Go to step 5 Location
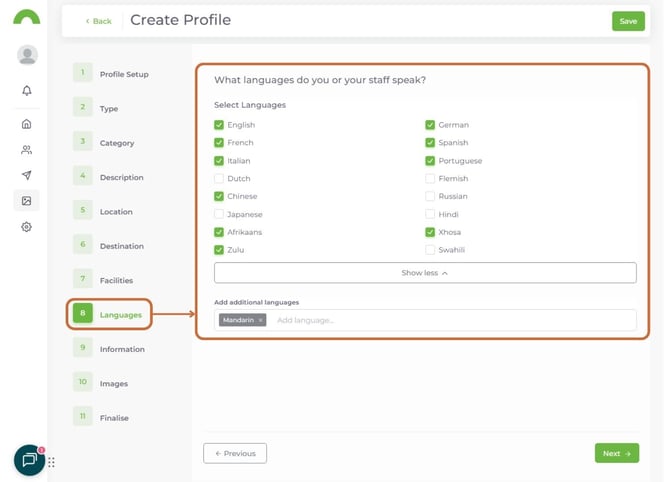Image resolution: width=670 pixels, height=482 pixels. point(115,212)
